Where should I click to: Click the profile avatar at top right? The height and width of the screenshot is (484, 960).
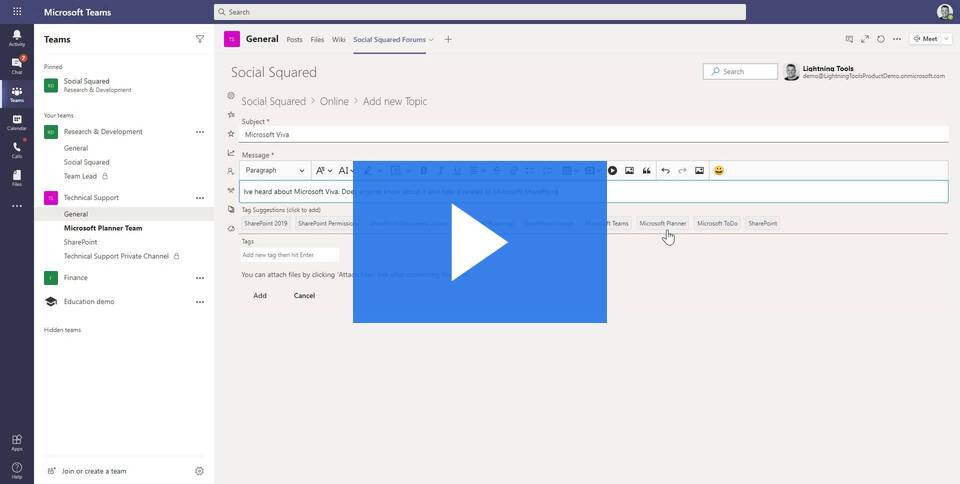(945, 12)
